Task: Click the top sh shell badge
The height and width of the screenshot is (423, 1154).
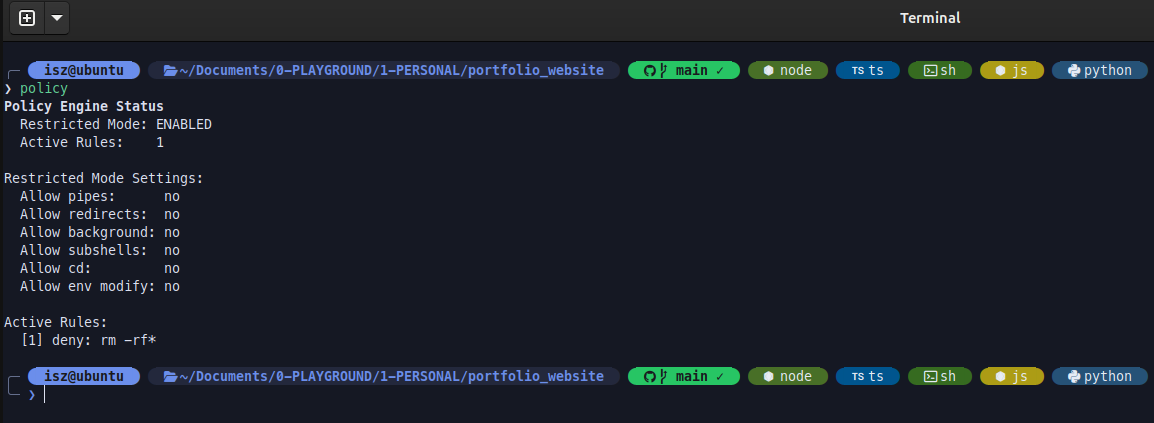Action: pyautogui.click(x=939, y=70)
